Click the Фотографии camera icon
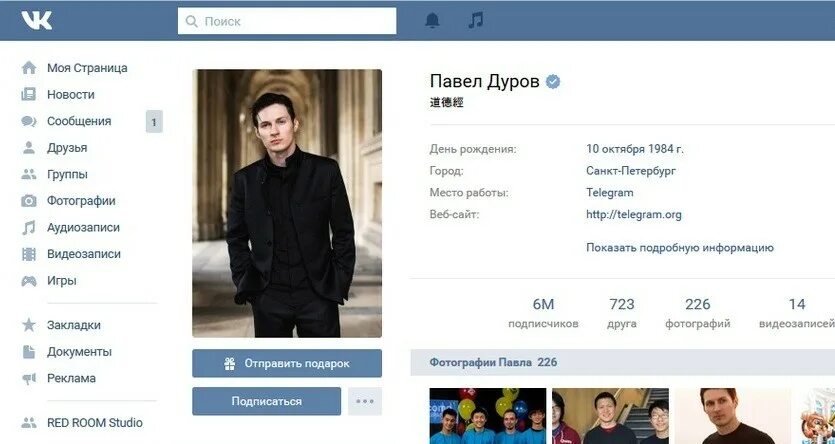This screenshot has width=835, height=444. (x=29, y=201)
